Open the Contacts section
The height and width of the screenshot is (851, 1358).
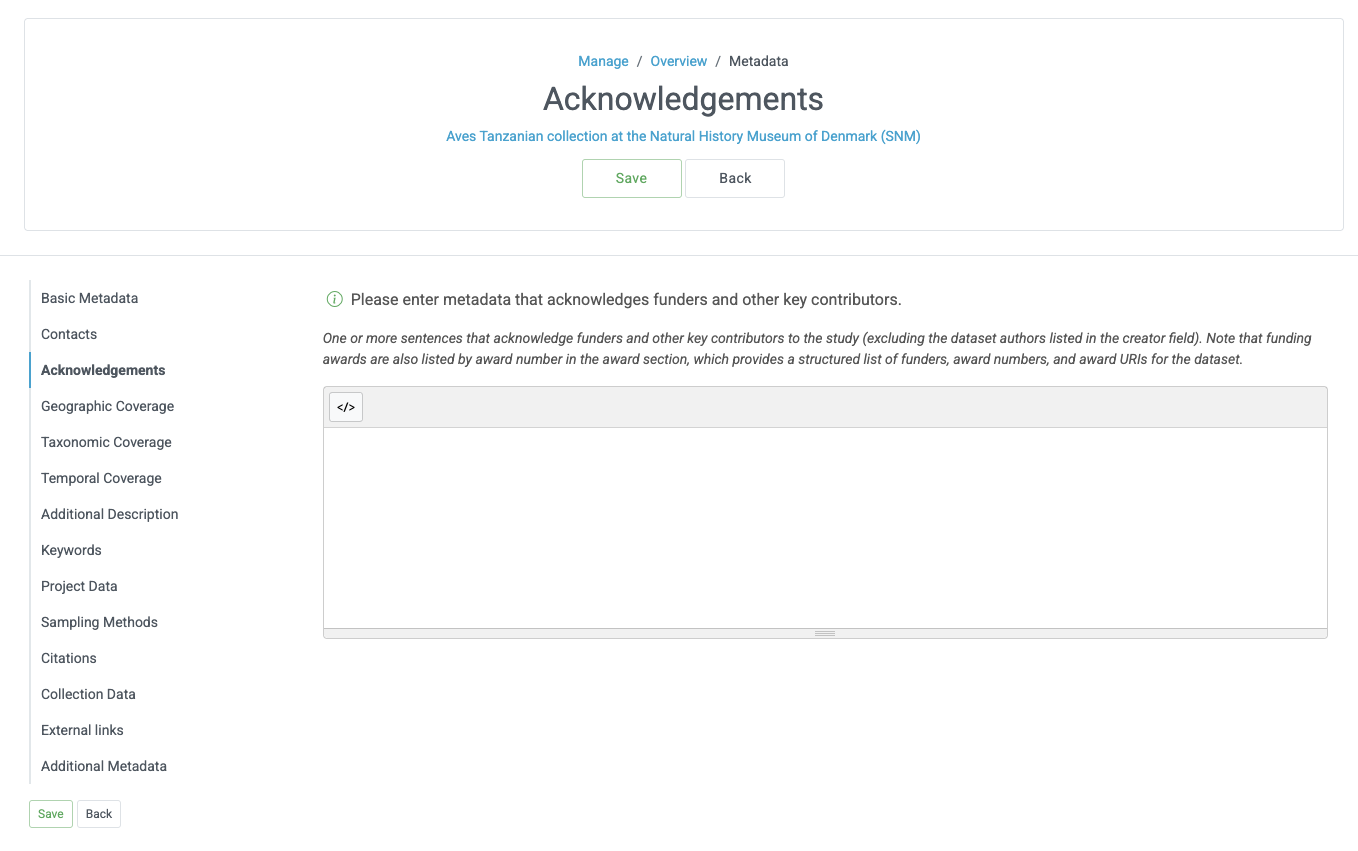point(68,334)
